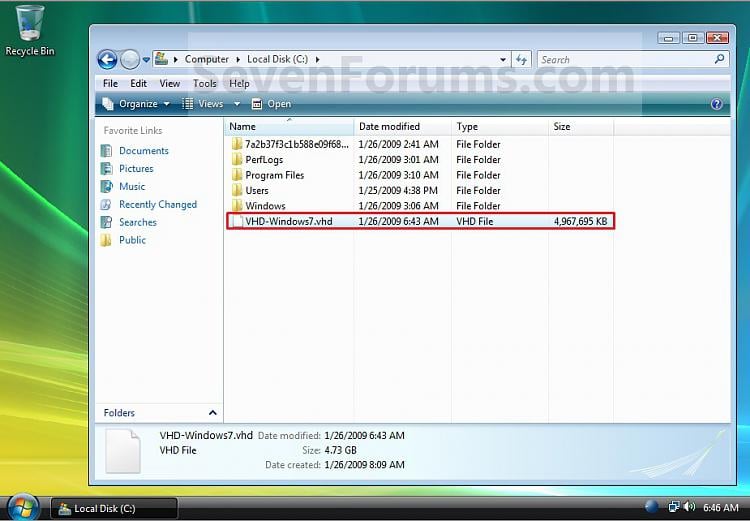Sort by the Type column header
This screenshot has height=521, width=750.
[500, 127]
